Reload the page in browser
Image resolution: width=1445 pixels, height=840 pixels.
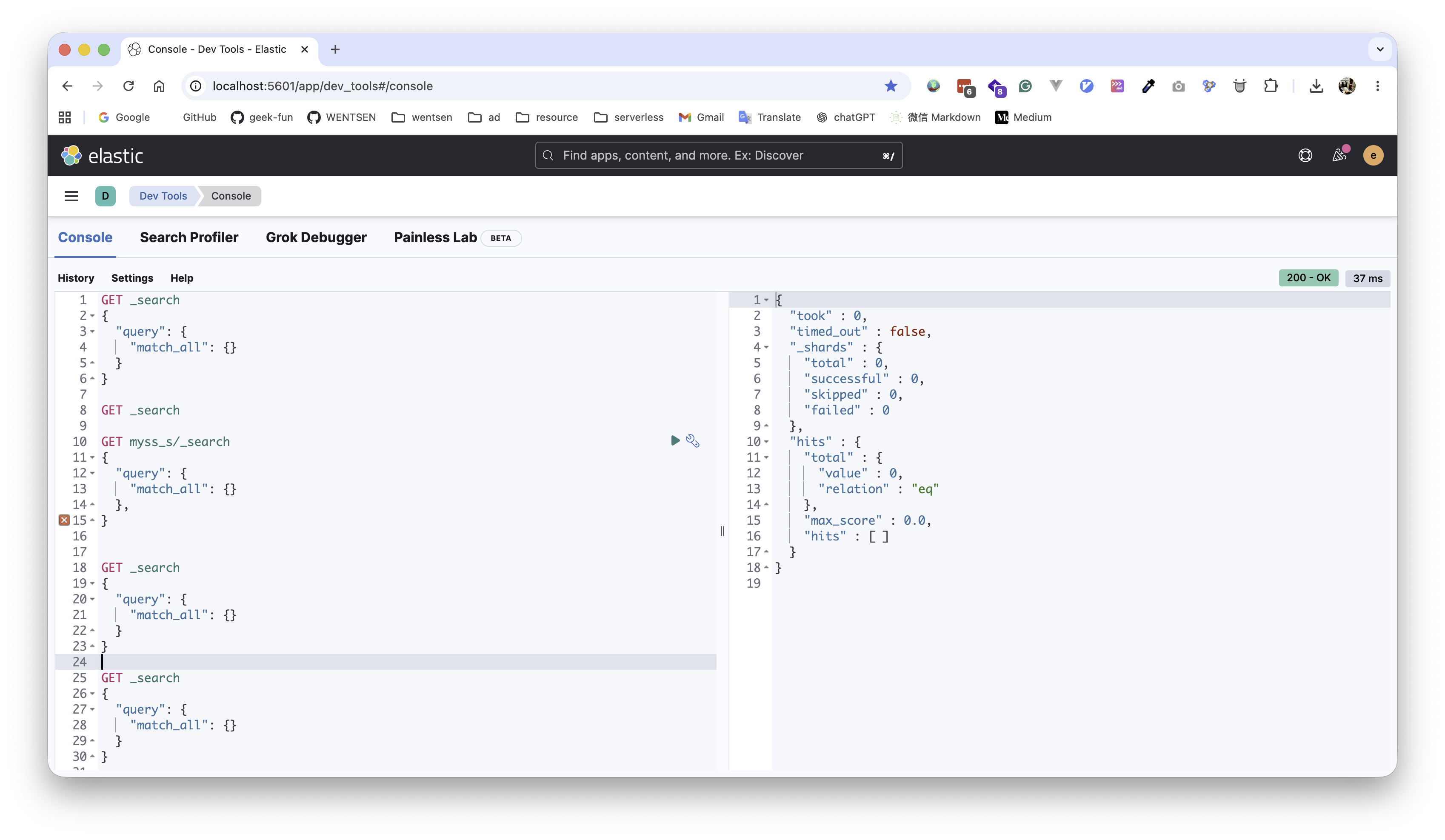(129, 86)
